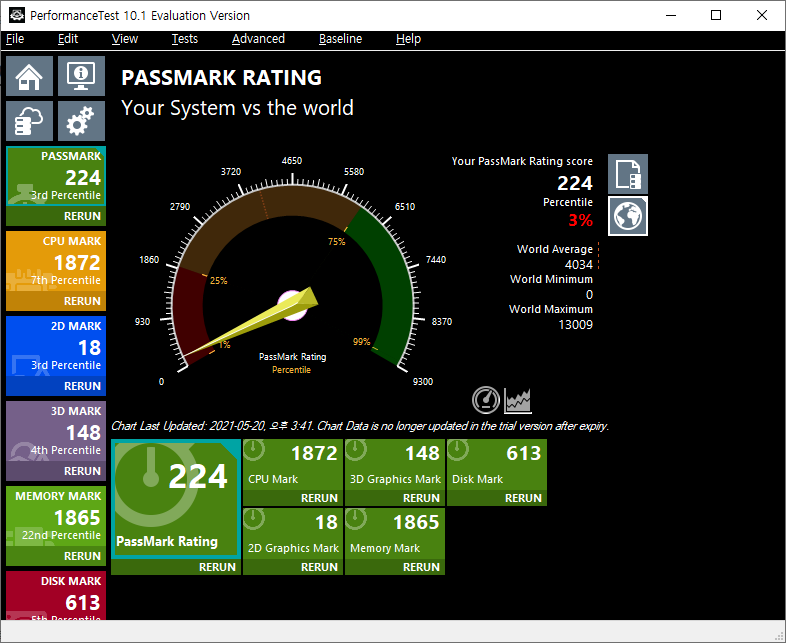
Task: Select the PASSMARK 224 sidebar panel
Action: click(56, 176)
